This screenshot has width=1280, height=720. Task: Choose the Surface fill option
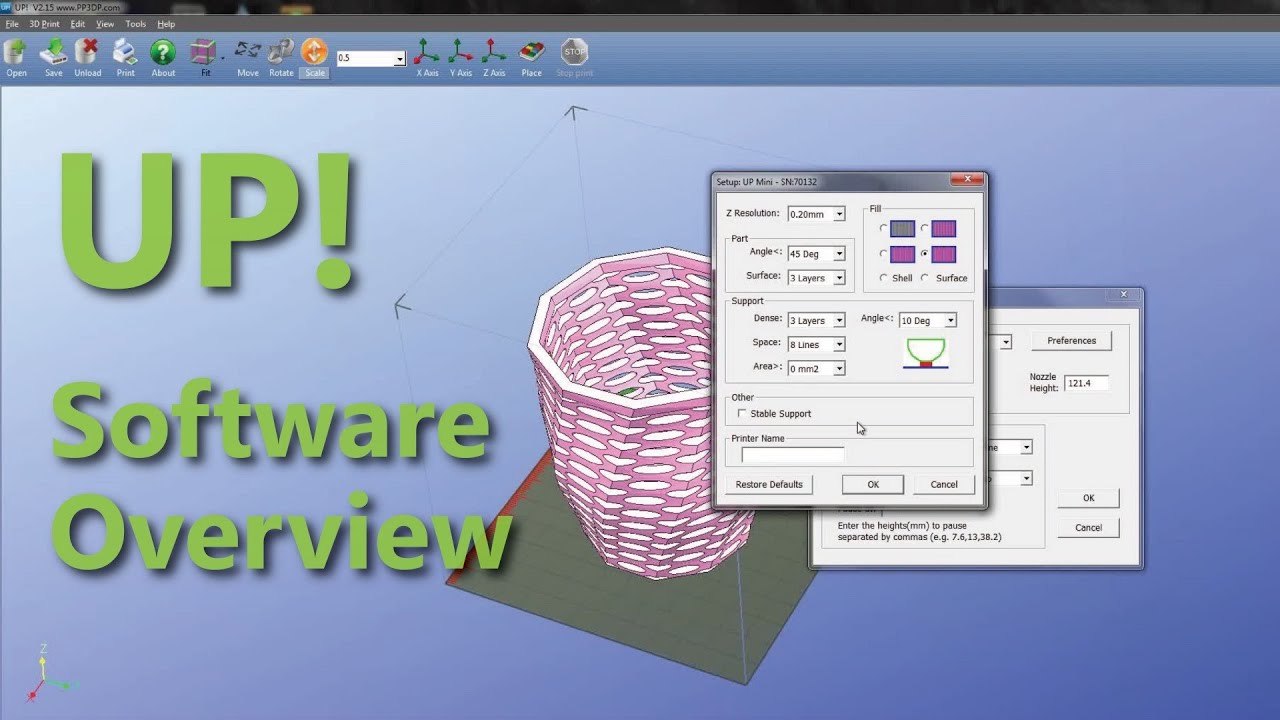[924, 278]
